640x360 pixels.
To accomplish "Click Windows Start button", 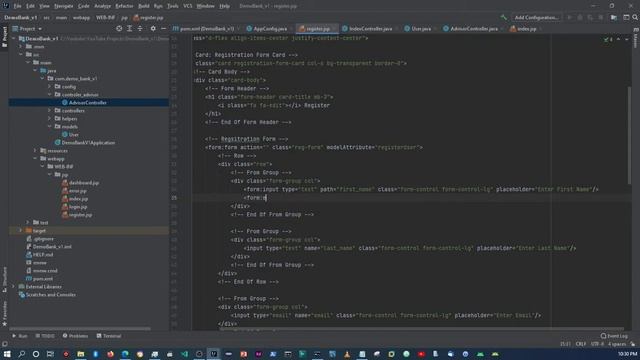I will click(x=7, y=354).
